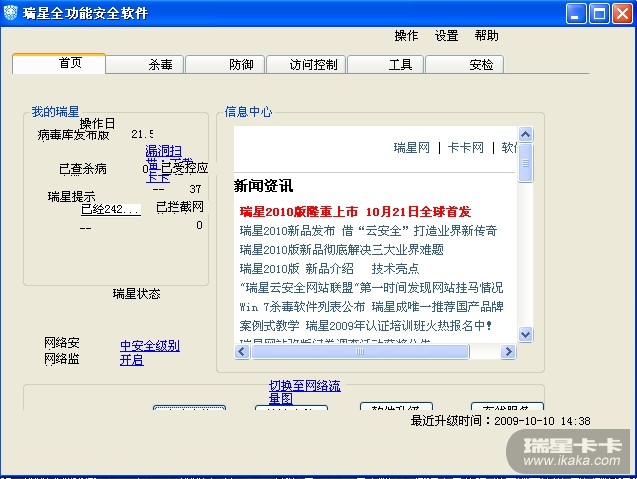Click the Rising shield icon in title bar
Image resolution: width=637 pixels, height=479 pixels.
(x=11, y=13)
